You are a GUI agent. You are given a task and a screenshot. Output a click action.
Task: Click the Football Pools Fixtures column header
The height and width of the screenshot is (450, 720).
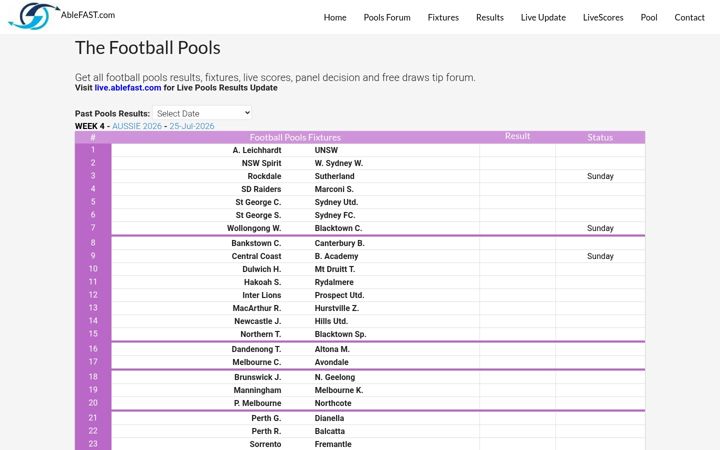coord(295,137)
